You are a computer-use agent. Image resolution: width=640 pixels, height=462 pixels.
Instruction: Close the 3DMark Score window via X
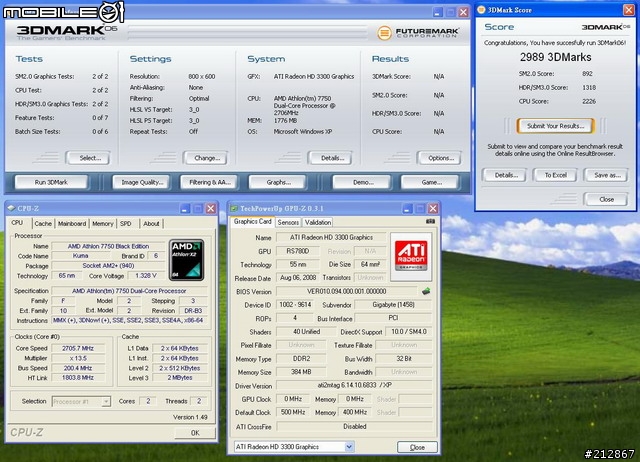tap(629, 10)
